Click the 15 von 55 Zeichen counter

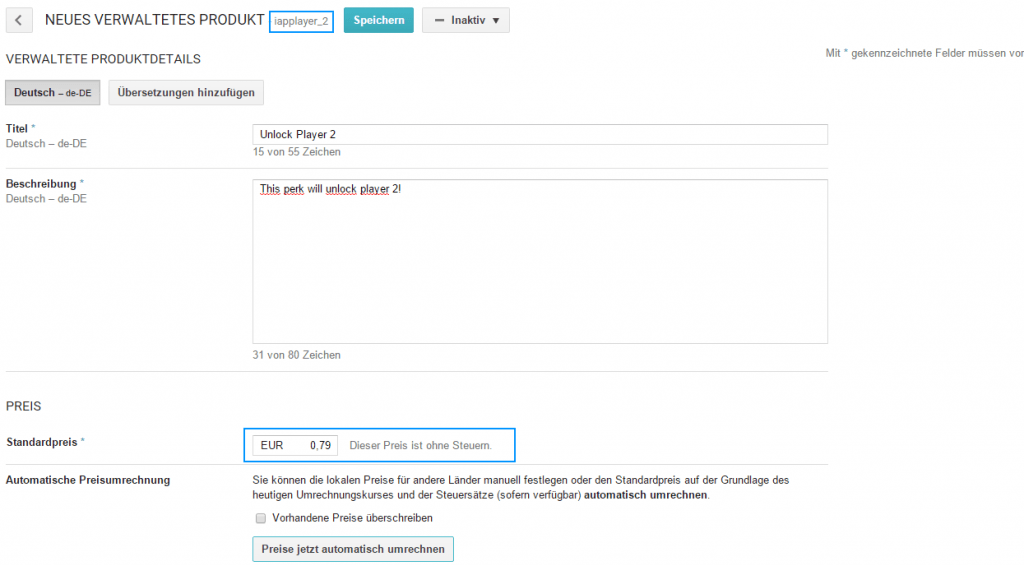click(296, 152)
